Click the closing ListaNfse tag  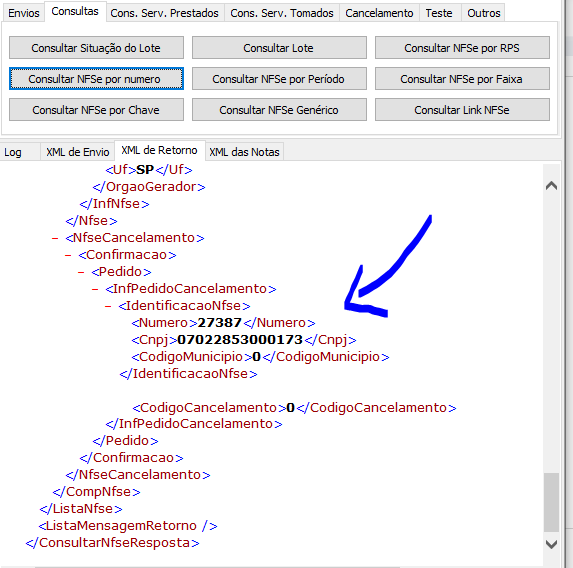(81, 509)
